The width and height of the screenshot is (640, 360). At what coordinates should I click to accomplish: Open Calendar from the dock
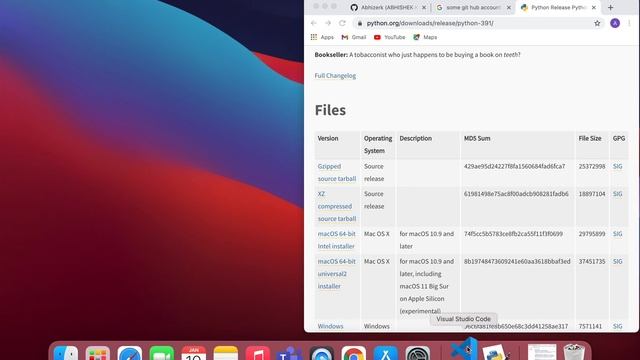click(193, 353)
